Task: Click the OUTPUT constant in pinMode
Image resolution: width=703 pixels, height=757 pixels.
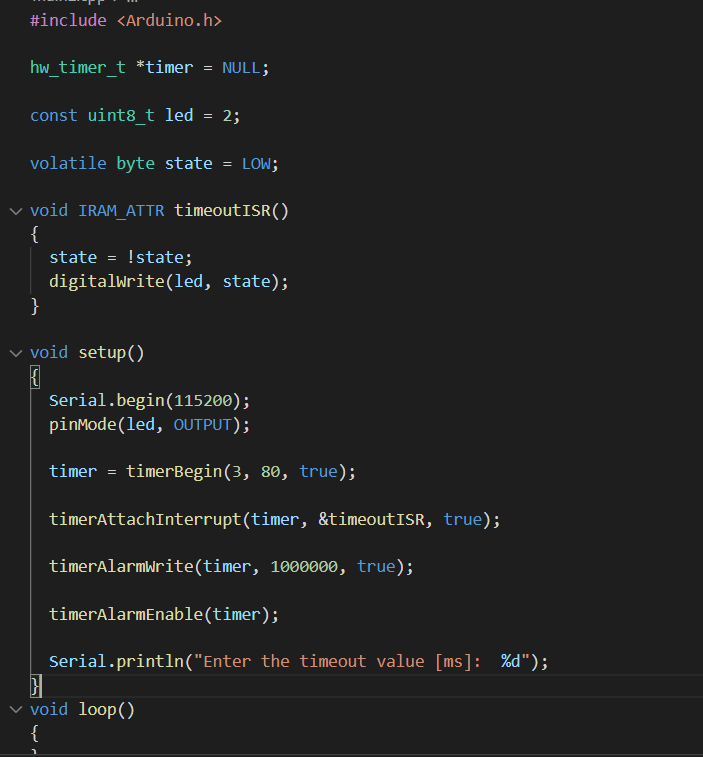Action: pyautogui.click(x=202, y=424)
